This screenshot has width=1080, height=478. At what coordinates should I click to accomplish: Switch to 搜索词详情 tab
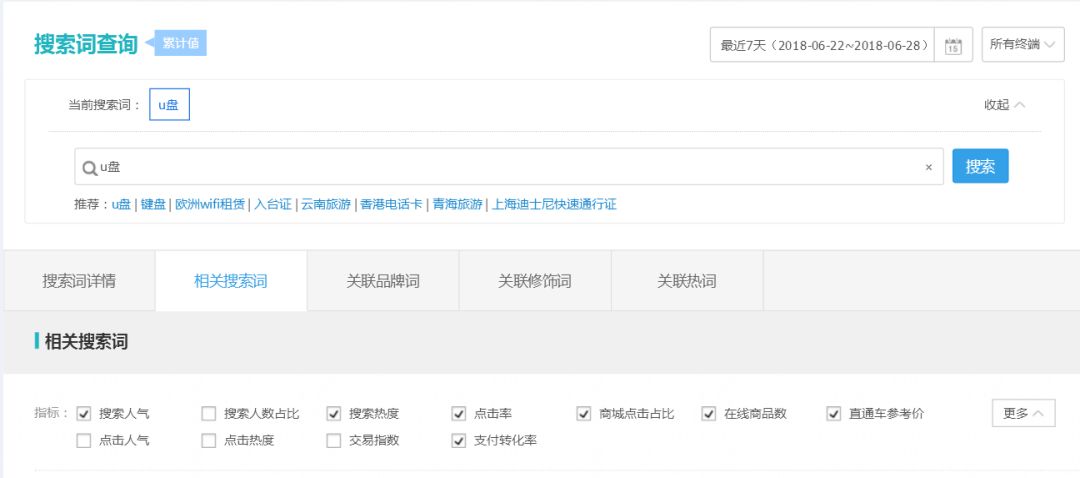coord(79,281)
